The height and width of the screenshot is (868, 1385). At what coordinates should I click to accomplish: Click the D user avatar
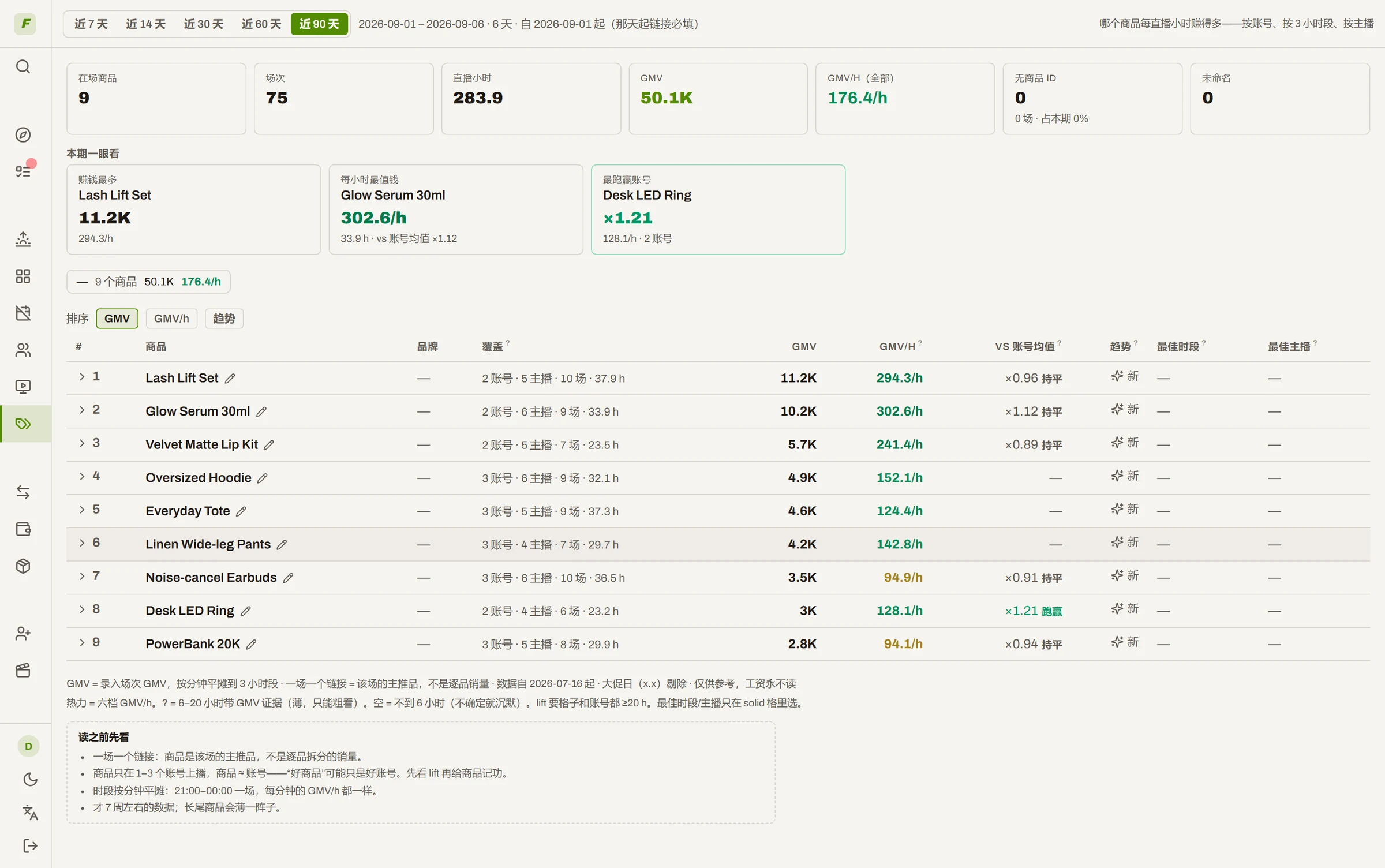click(x=28, y=746)
